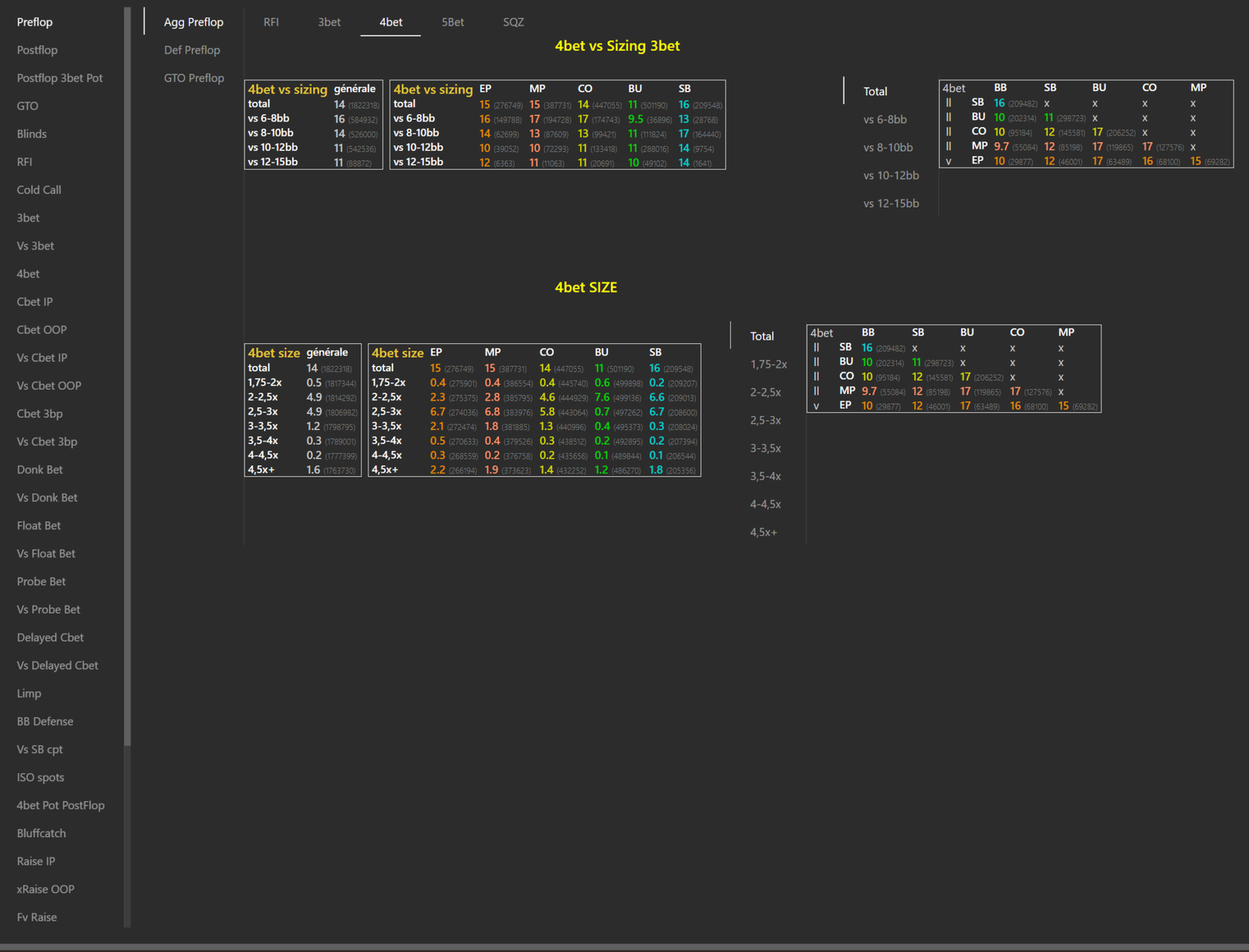The height and width of the screenshot is (952, 1249).
Task: Select Vs Probe Bet in sidebar
Action: pyautogui.click(x=48, y=610)
